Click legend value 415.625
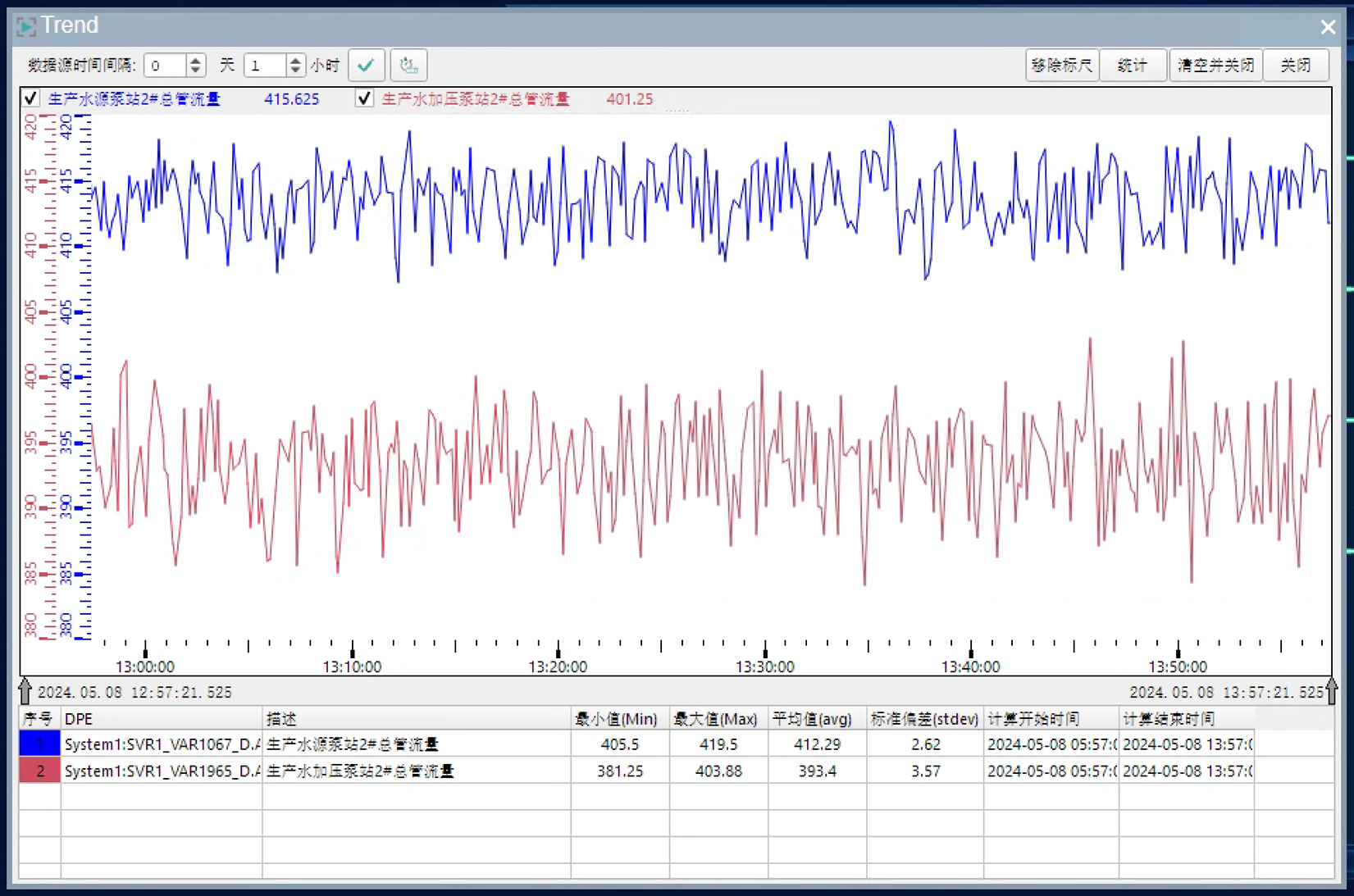Screen dimensions: 1354x896 291,99
